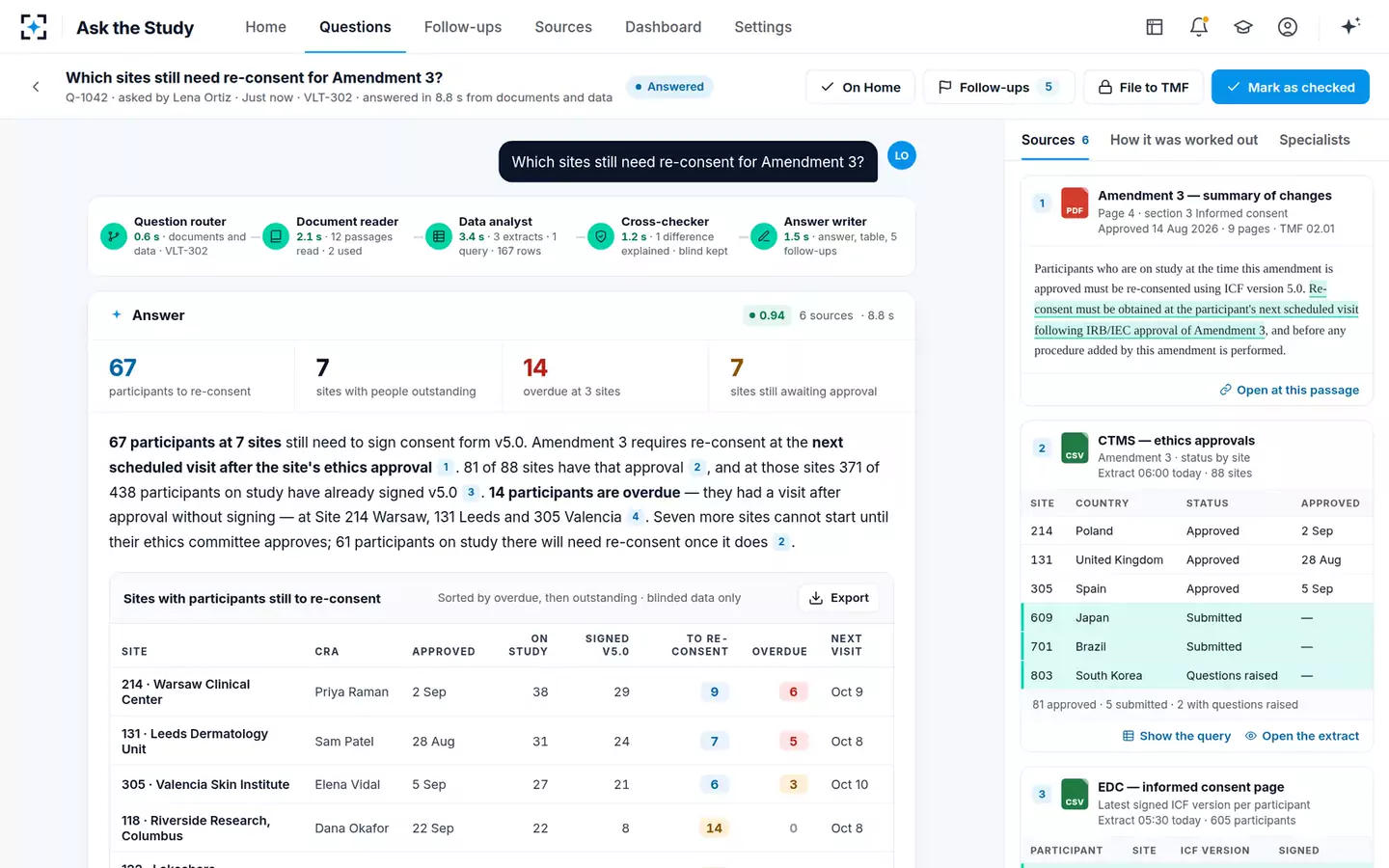The height and width of the screenshot is (868, 1389).
Task: Open the Dashboard nav item
Action: (x=663, y=27)
